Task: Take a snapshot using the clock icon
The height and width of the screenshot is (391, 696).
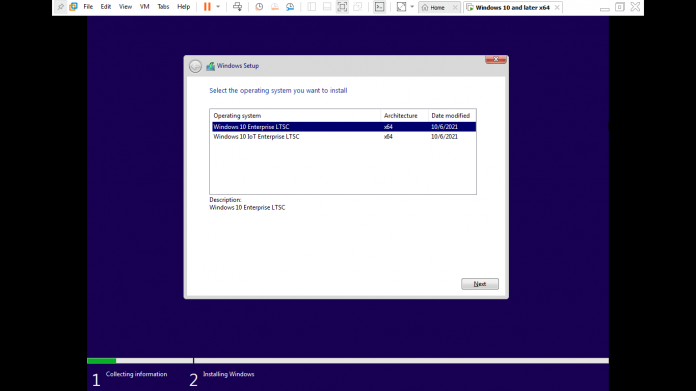Action: click(259, 7)
